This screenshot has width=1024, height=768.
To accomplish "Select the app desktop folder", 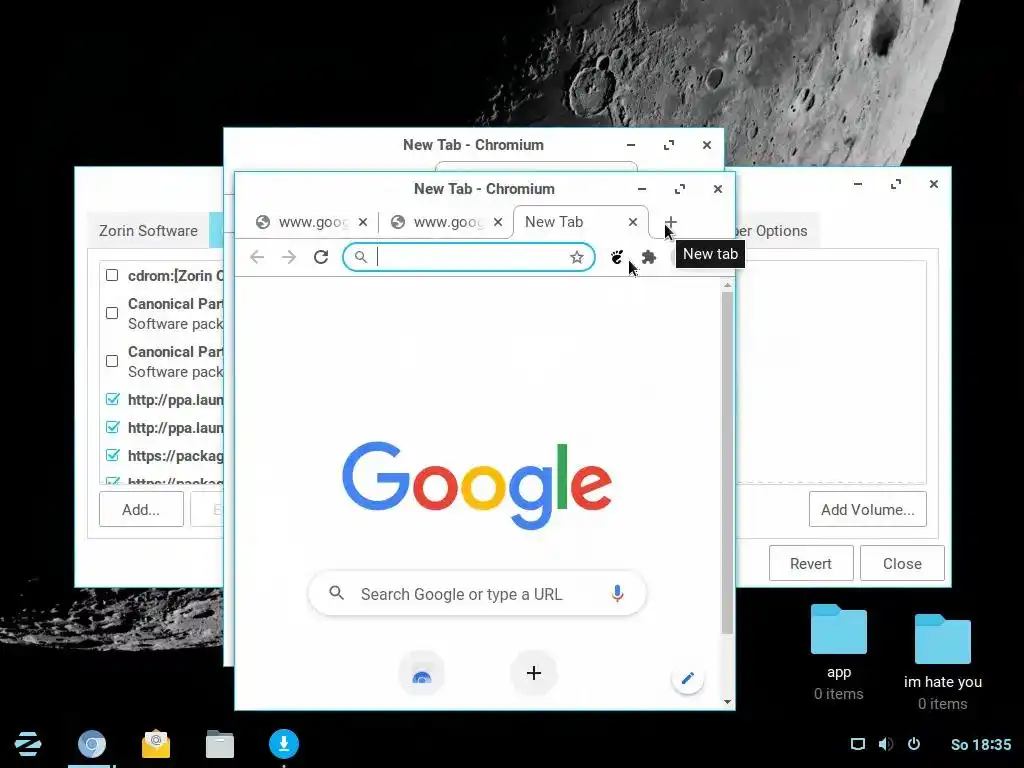I will pos(839,652).
